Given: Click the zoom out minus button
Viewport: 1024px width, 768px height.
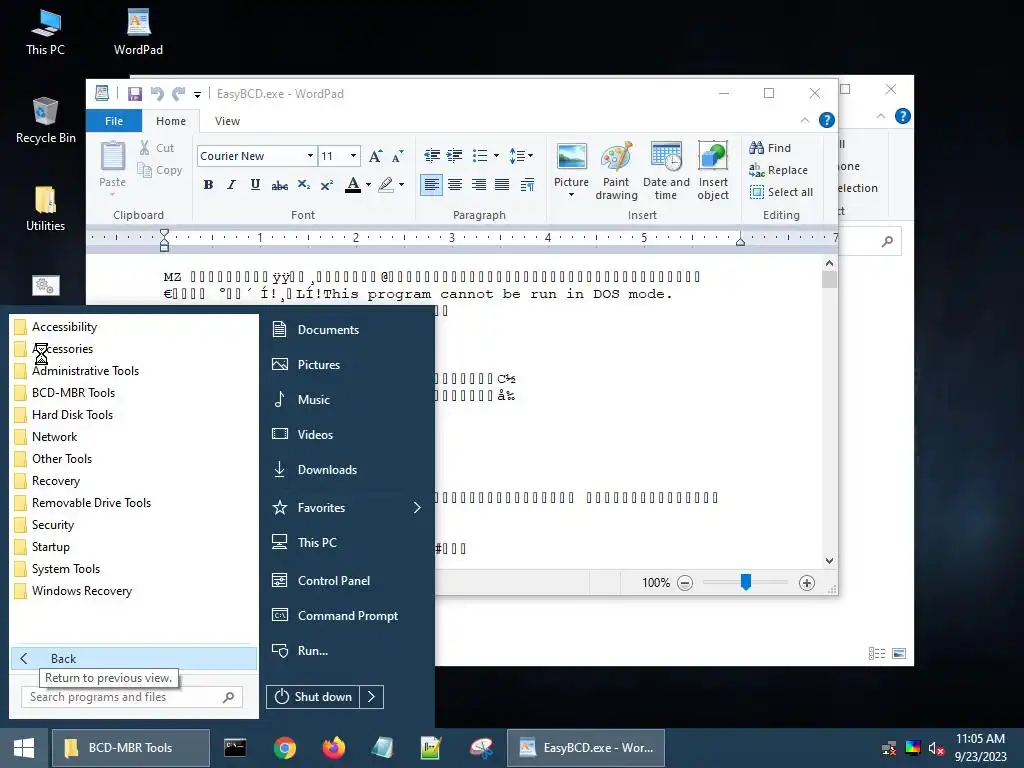Looking at the screenshot, I should pyautogui.click(x=684, y=583).
